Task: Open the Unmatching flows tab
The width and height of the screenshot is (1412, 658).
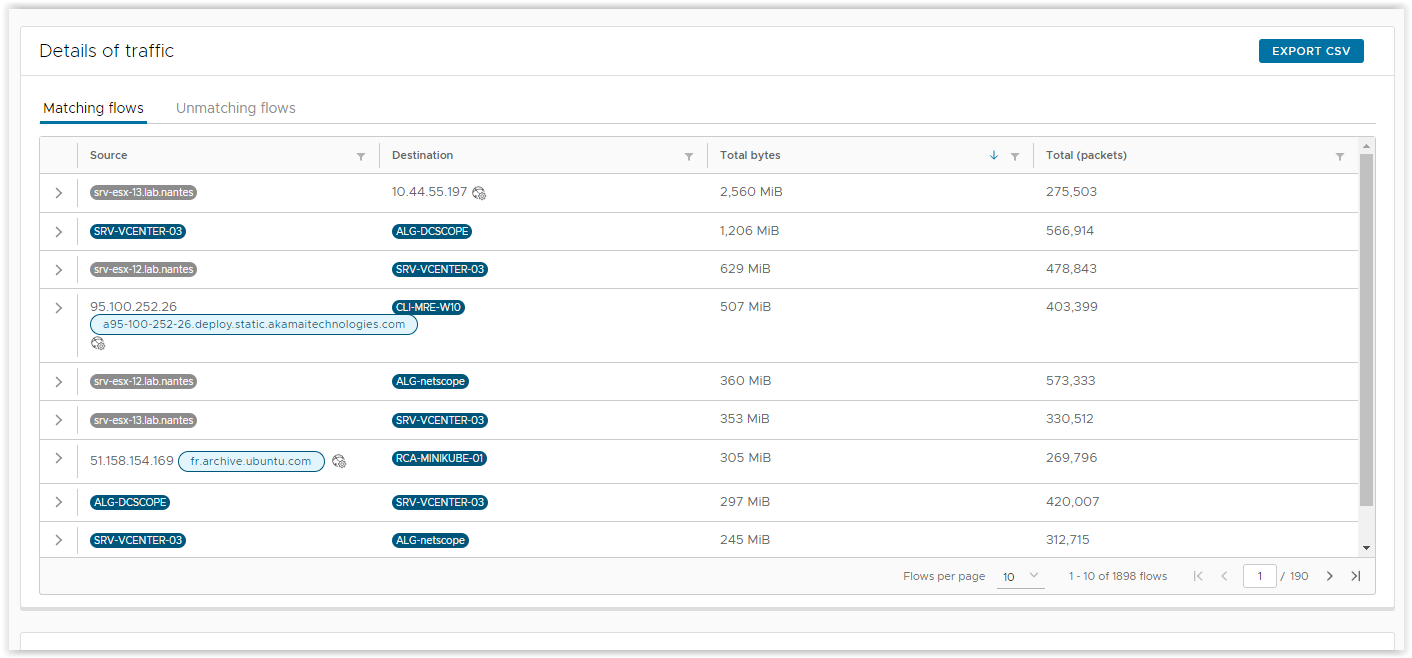Action: (x=236, y=108)
